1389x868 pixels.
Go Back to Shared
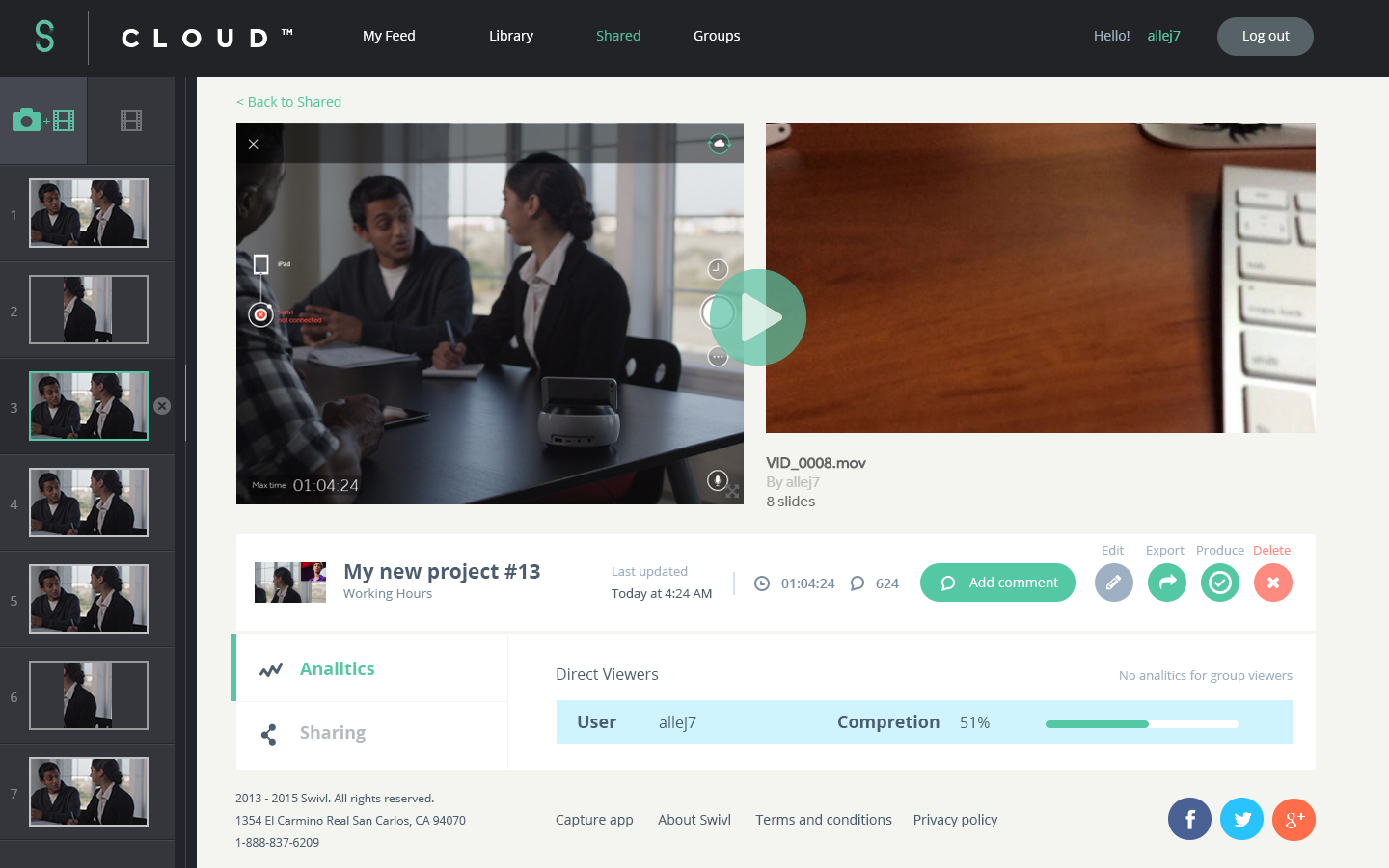coord(289,102)
